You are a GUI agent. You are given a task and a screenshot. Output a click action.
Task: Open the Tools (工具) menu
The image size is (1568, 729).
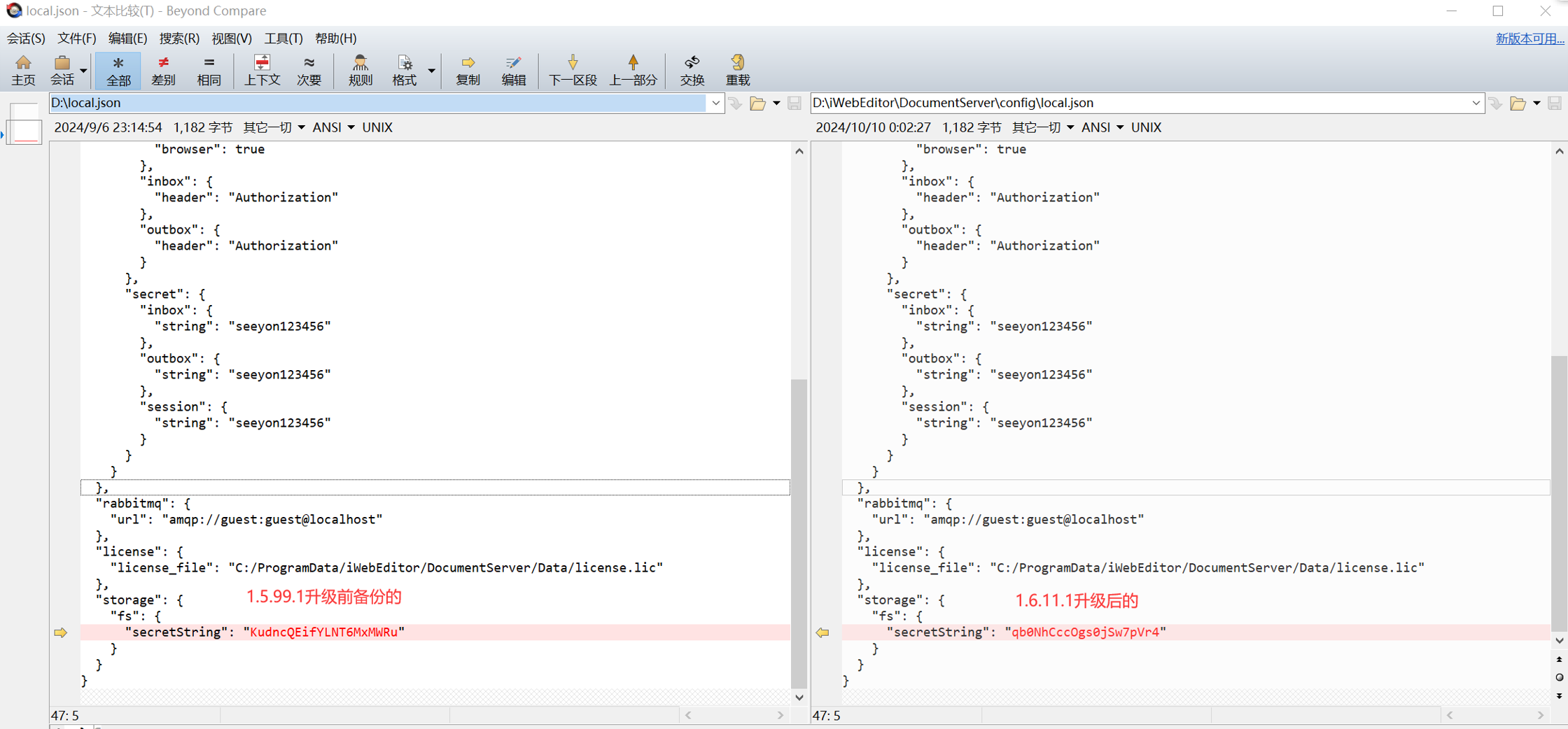point(283,38)
